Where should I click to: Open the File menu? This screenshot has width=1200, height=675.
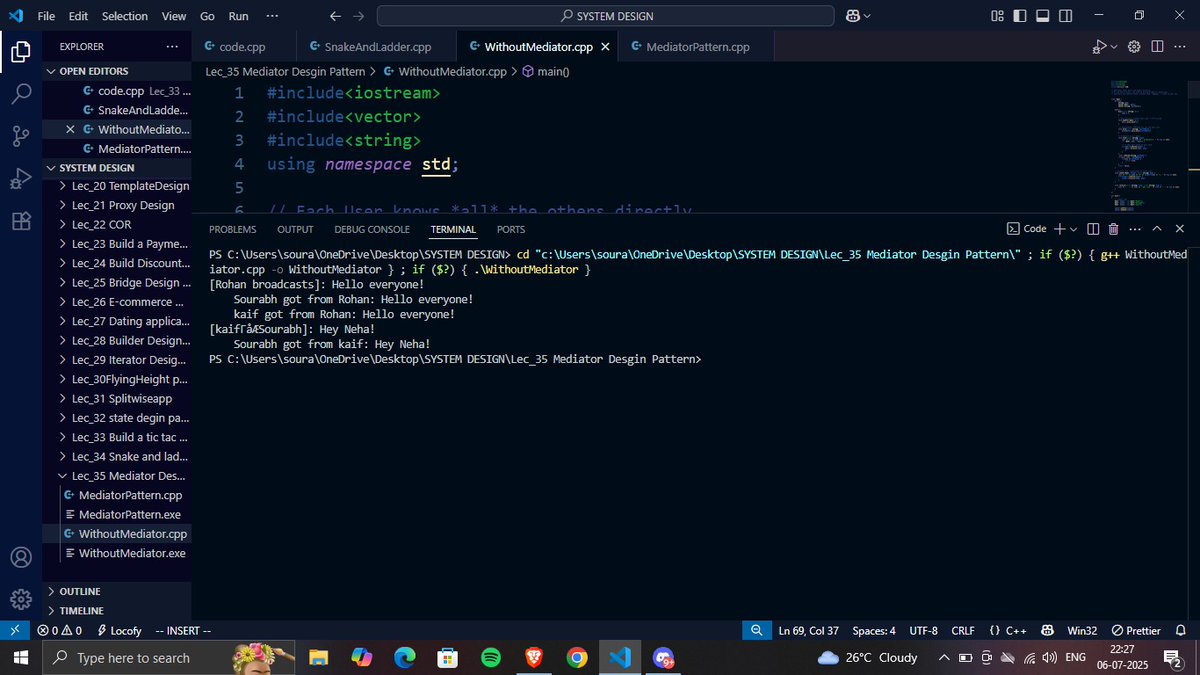46,16
